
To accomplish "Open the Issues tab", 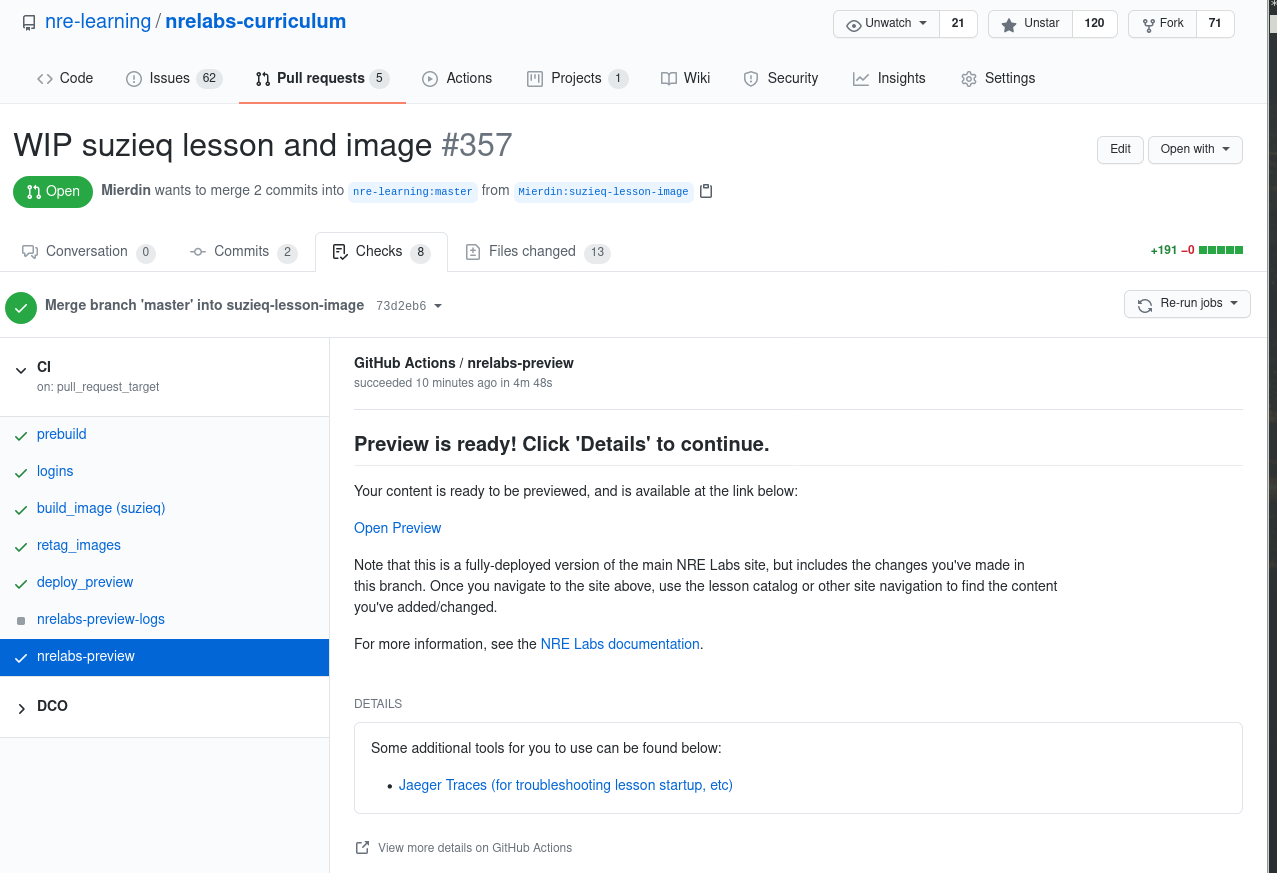I will [x=174, y=78].
